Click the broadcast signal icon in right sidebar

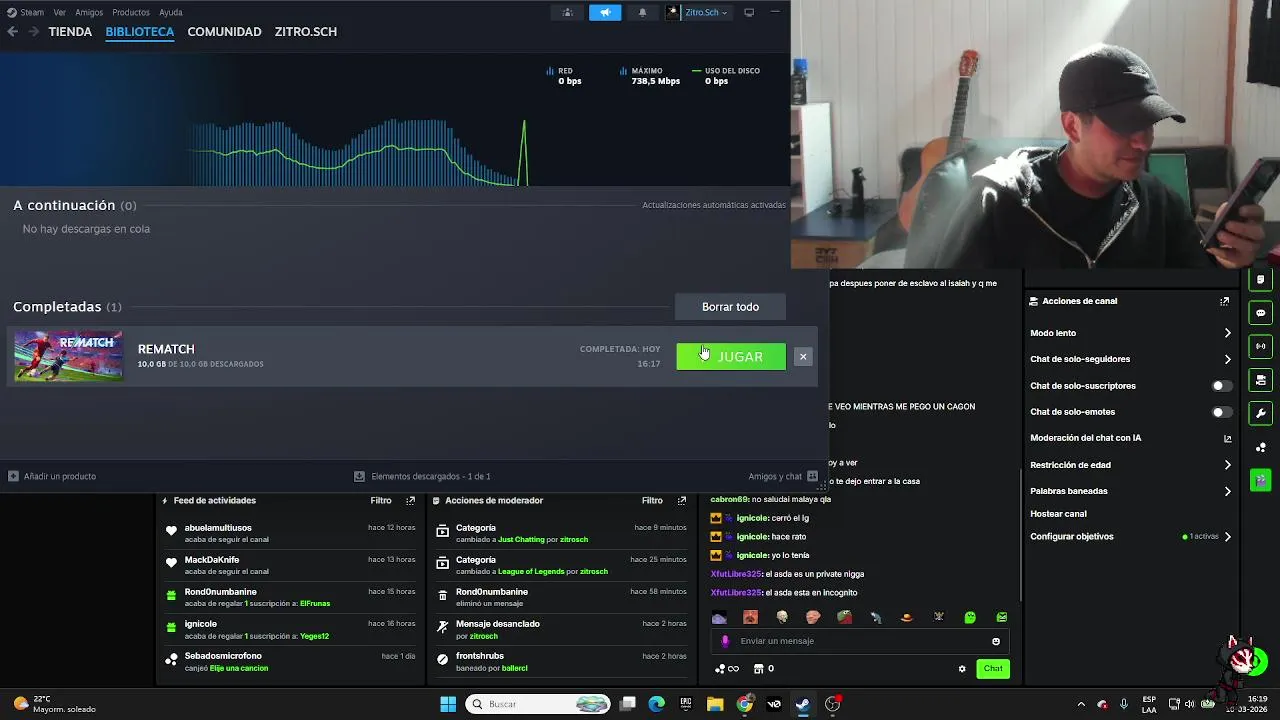(x=1260, y=346)
